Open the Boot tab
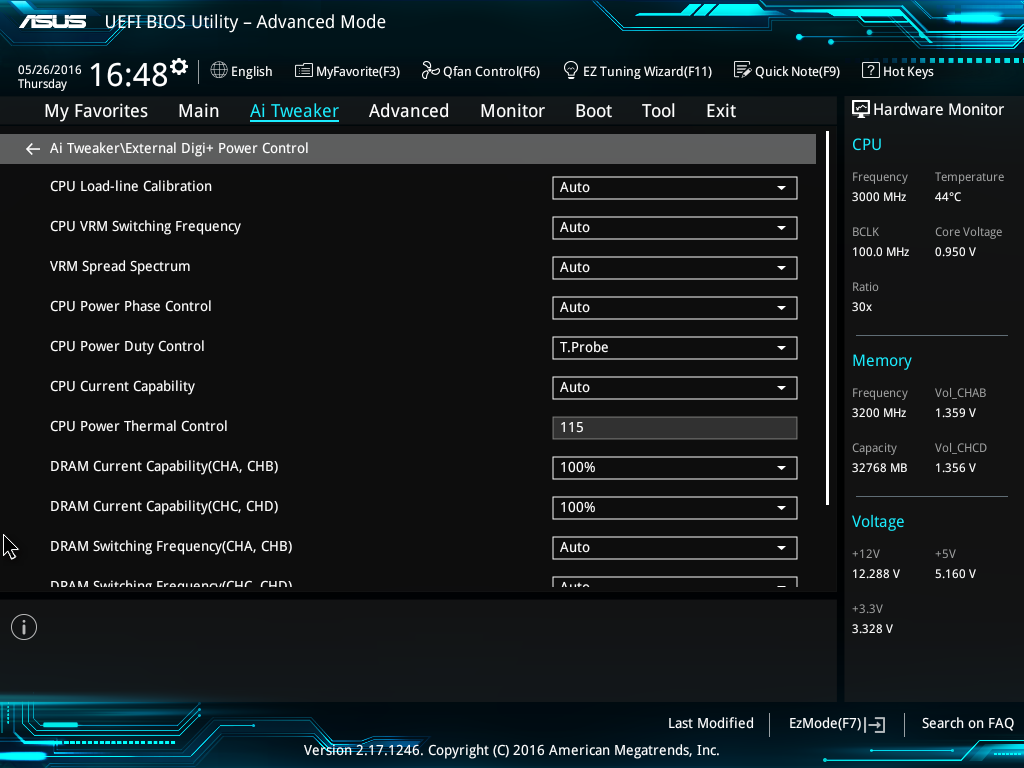 (593, 111)
